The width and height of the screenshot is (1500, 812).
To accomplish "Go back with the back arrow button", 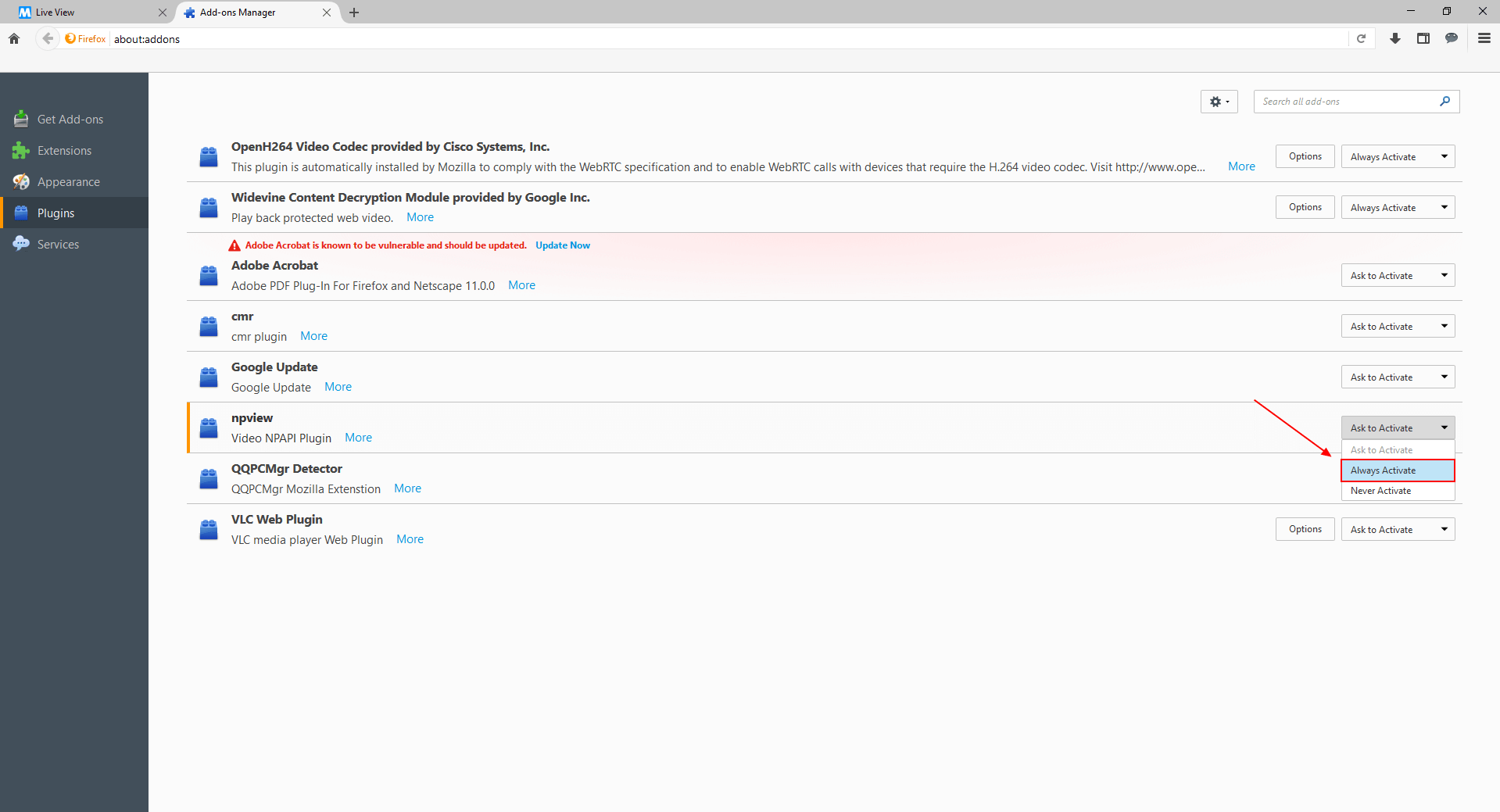I will [x=48, y=38].
